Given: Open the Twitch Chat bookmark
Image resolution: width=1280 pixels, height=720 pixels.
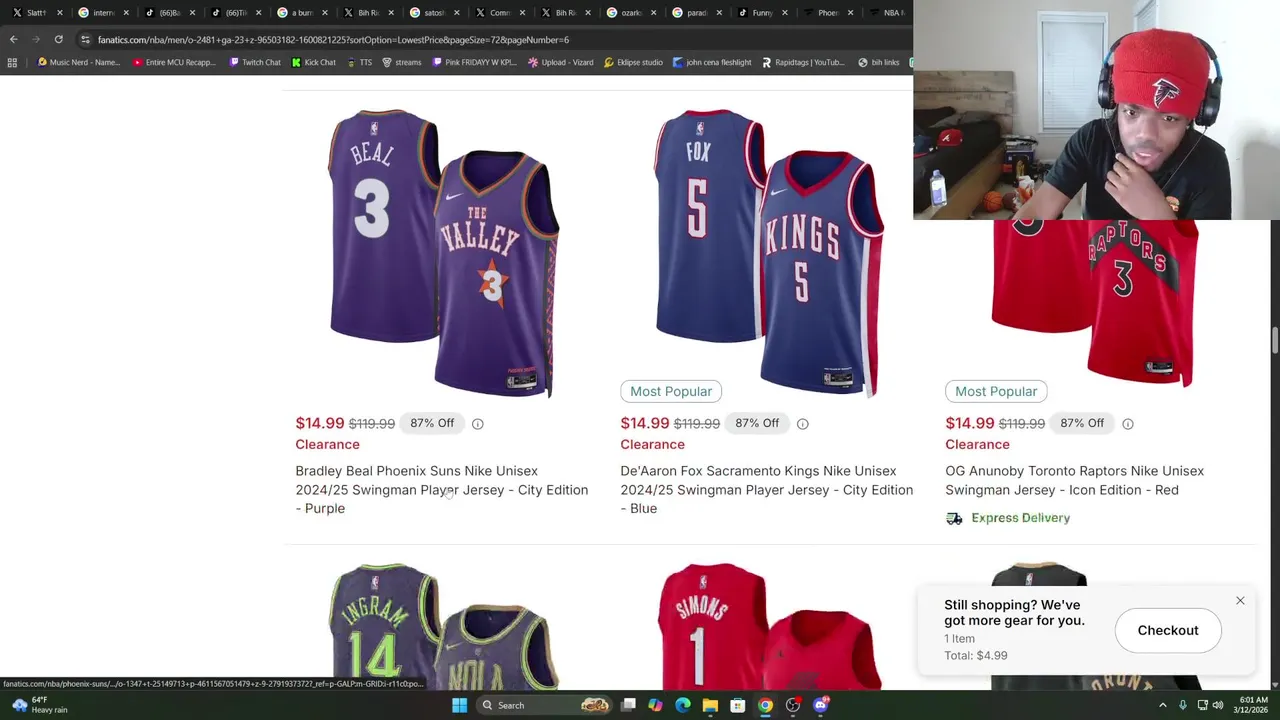Looking at the screenshot, I should [x=255, y=62].
